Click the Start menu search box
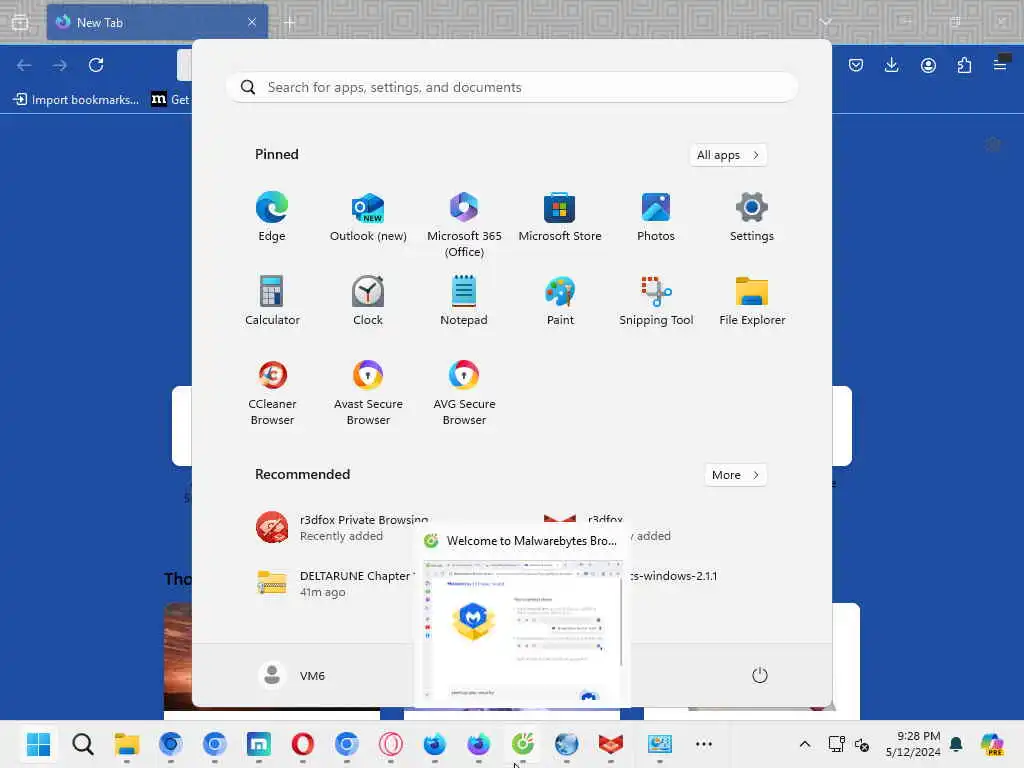This screenshot has height=768, width=1024. coord(511,88)
